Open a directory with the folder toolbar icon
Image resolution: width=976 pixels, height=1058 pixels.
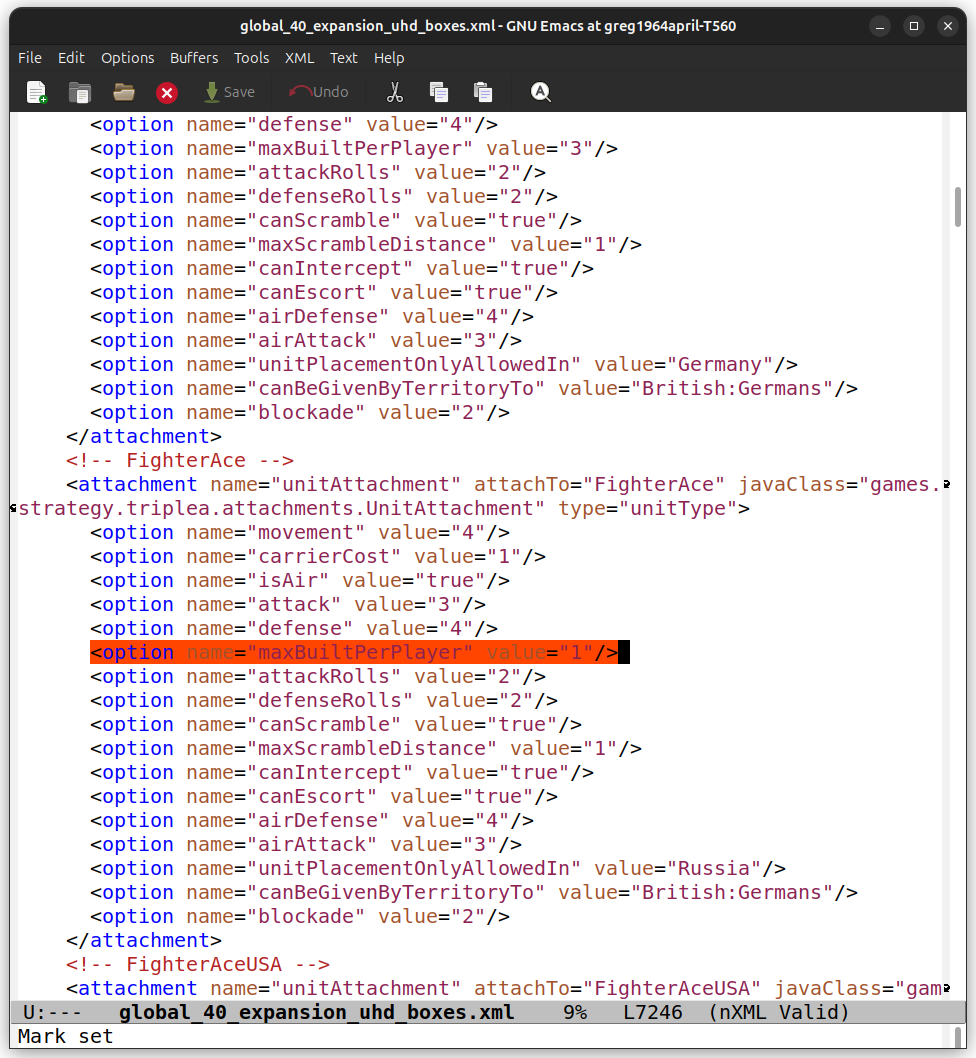click(123, 91)
